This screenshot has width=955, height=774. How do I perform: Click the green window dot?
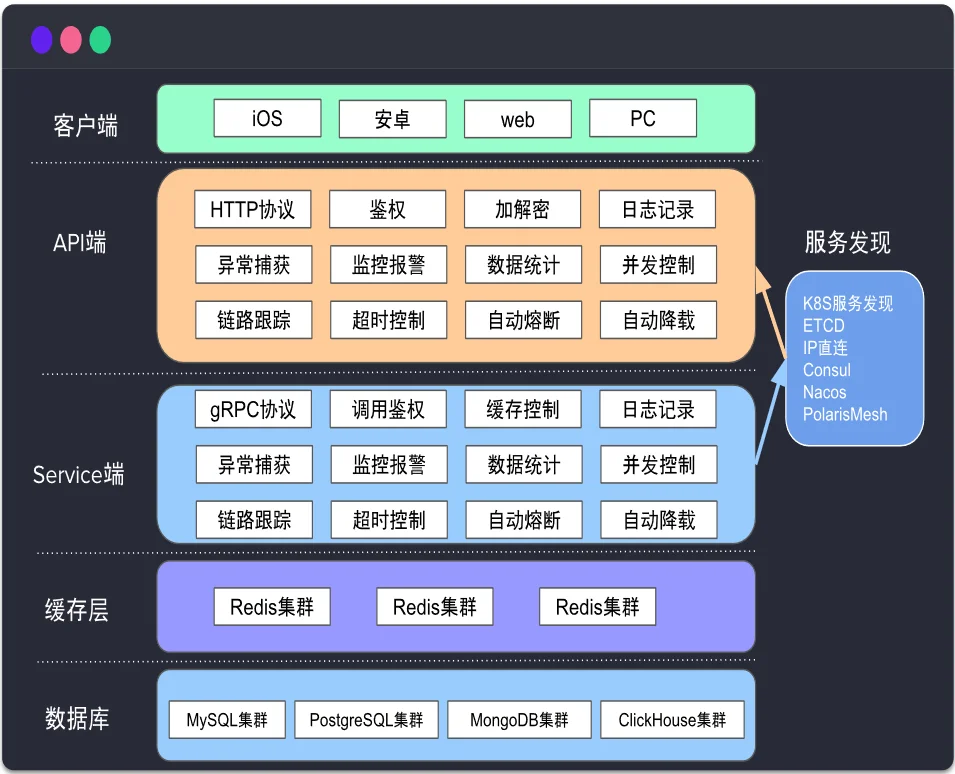click(100, 40)
